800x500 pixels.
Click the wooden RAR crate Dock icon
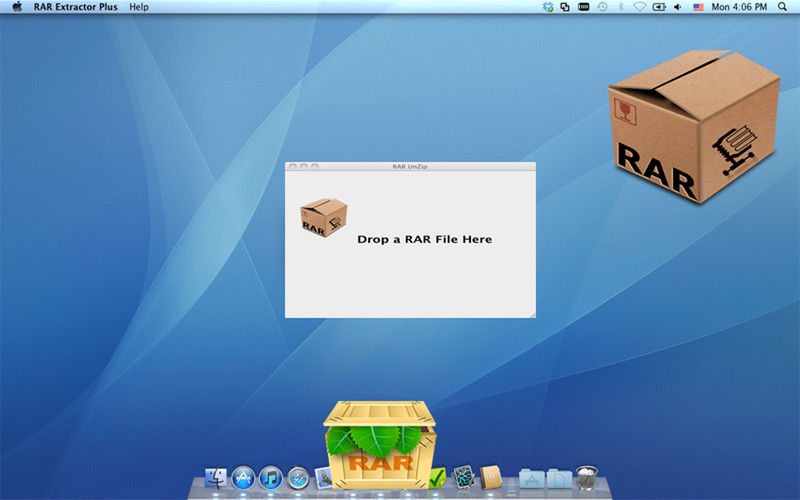(380, 444)
